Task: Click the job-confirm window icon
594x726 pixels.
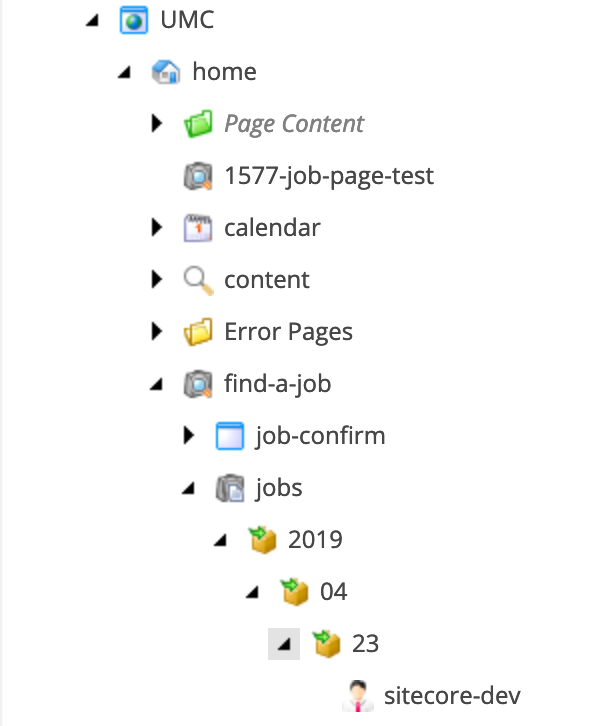Action: (230, 436)
